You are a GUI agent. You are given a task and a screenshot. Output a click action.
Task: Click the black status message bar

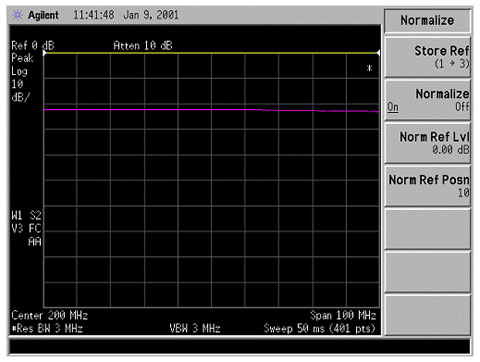point(240,347)
